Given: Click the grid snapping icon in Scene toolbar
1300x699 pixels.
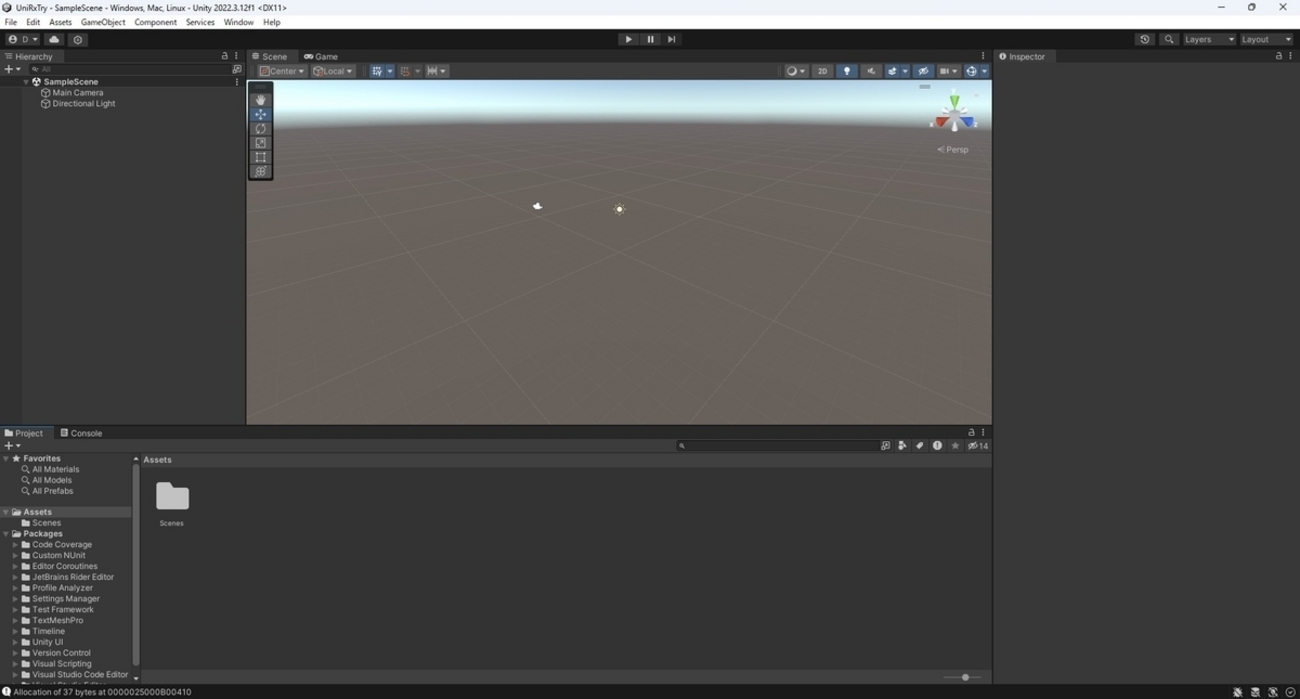Looking at the screenshot, I should (406, 71).
